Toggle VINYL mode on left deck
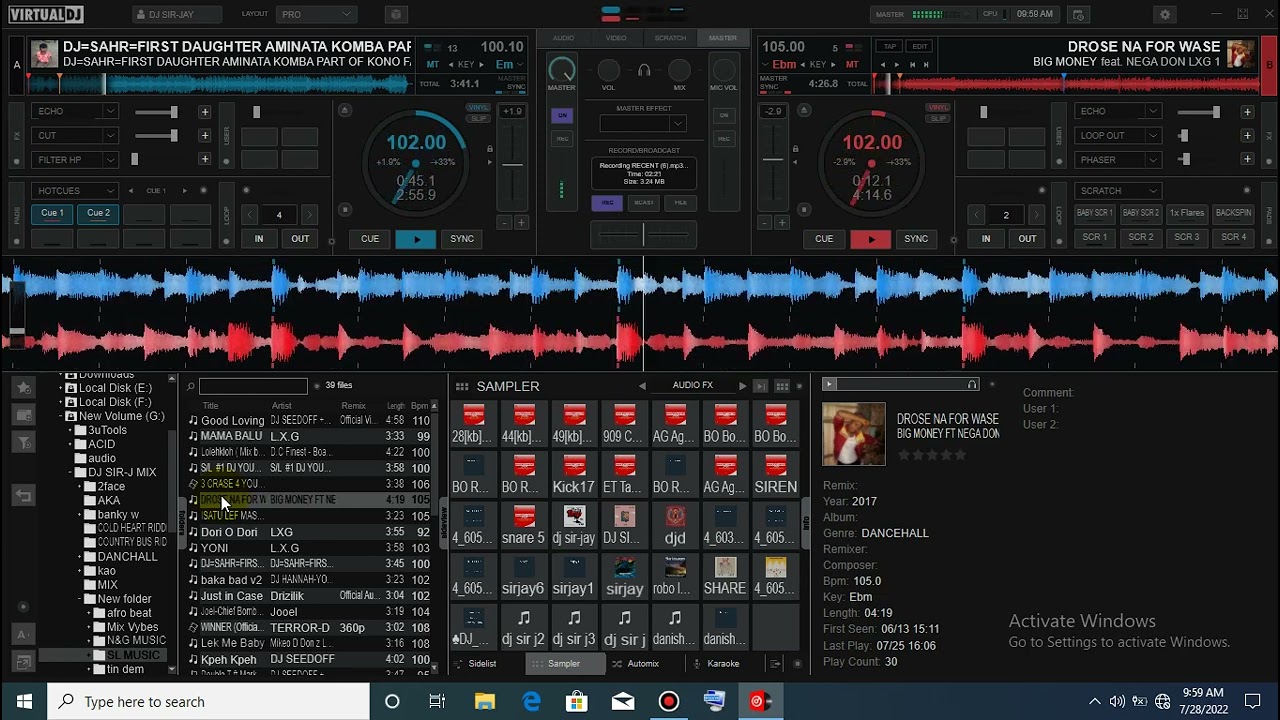This screenshot has width=1280, height=720. pyautogui.click(x=477, y=107)
